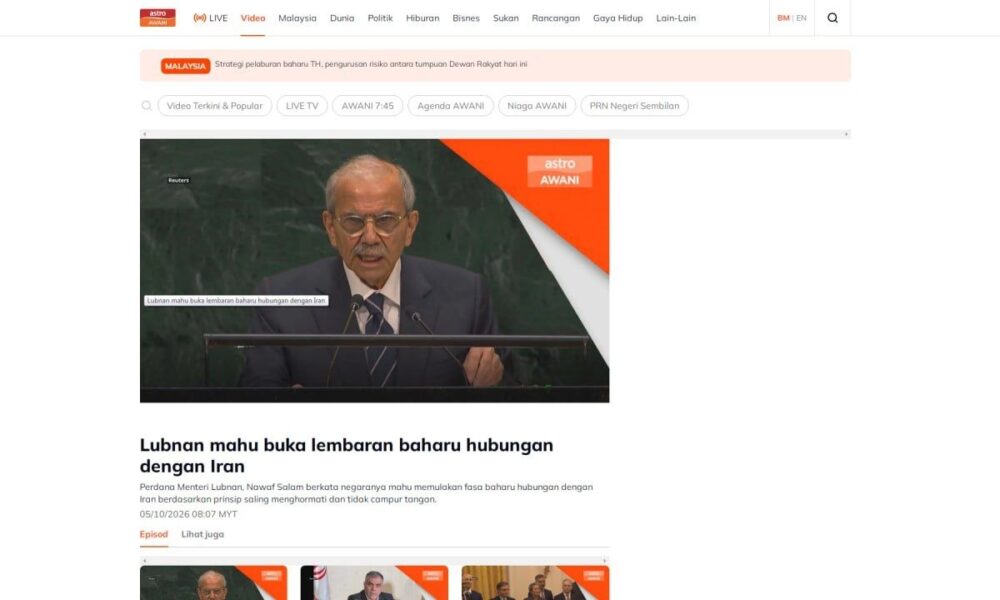
Task: Expand the Lain-Lain menu
Action: point(676,18)
